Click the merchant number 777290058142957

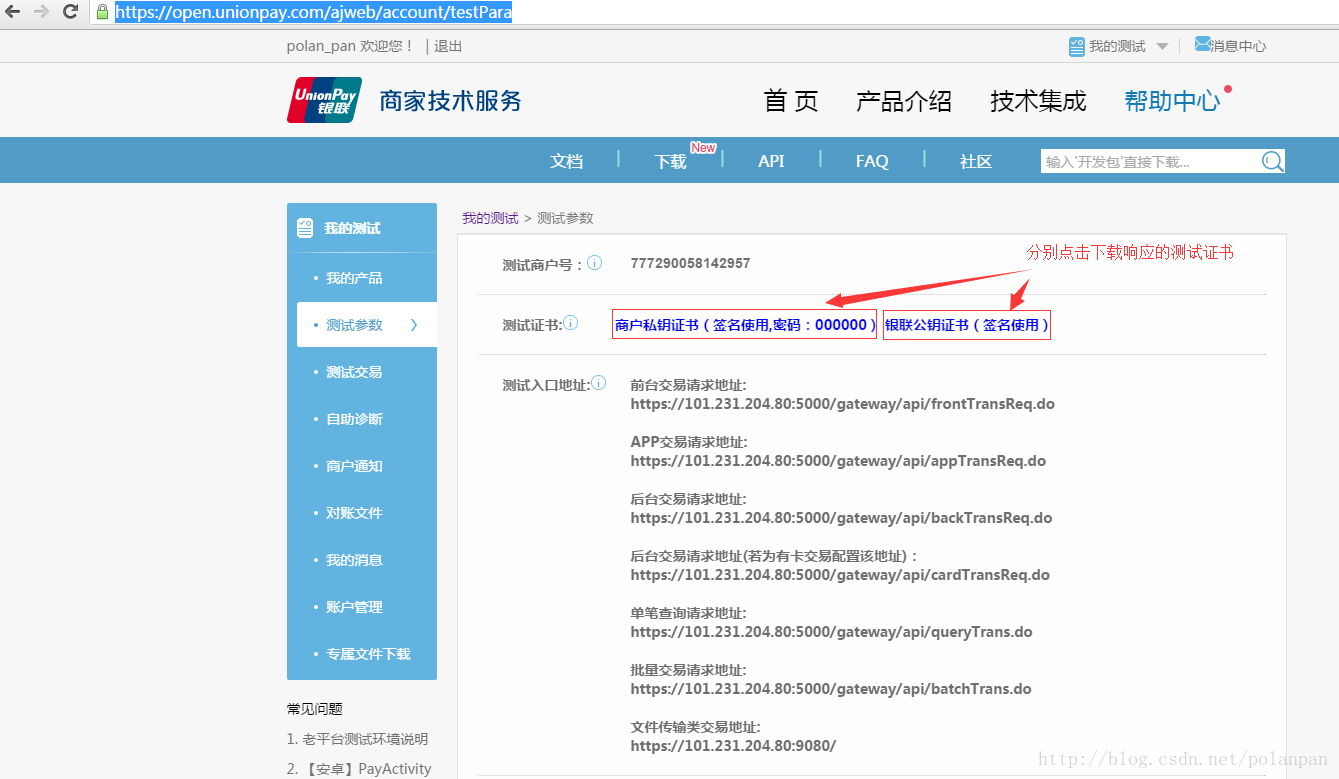[x=690, y=263]
